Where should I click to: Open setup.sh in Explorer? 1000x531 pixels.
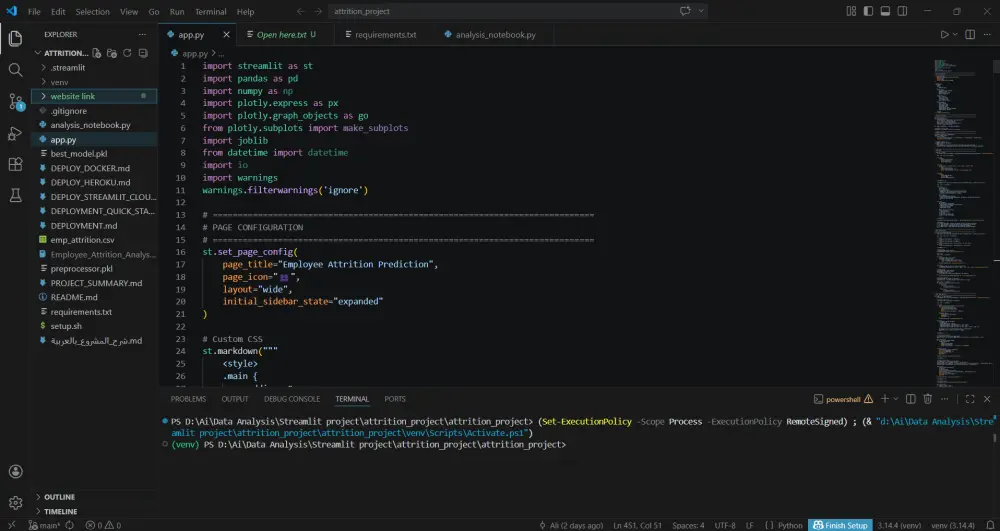click(x=66, y=326)
